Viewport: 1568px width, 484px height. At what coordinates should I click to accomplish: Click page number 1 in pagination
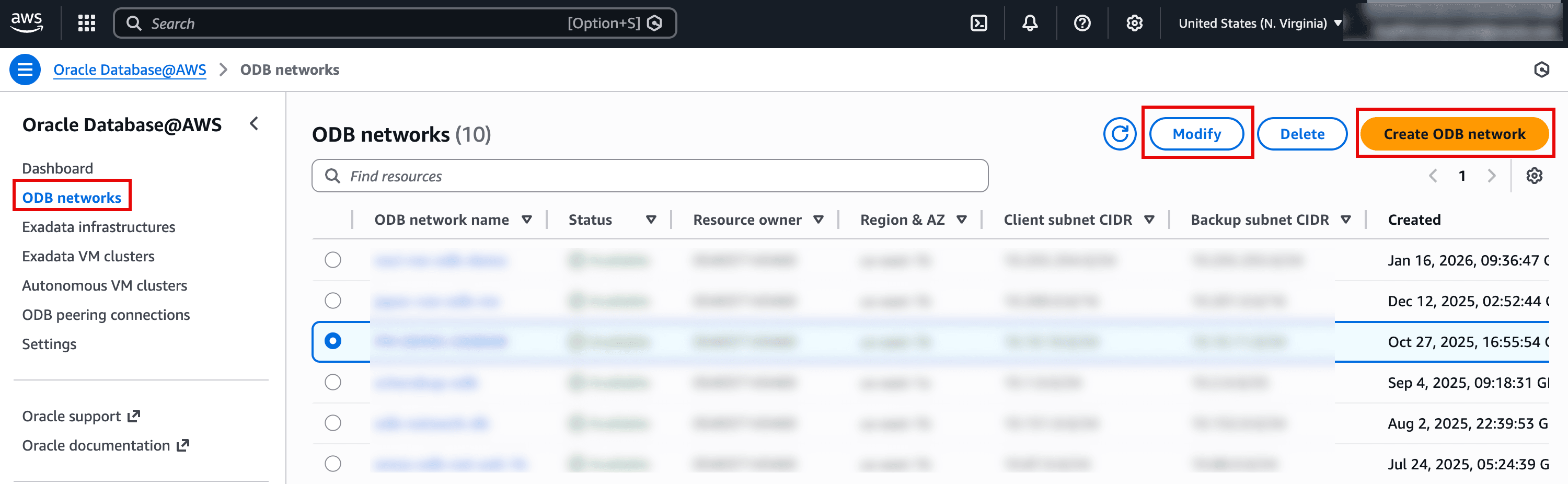[x=1462, y=176]
